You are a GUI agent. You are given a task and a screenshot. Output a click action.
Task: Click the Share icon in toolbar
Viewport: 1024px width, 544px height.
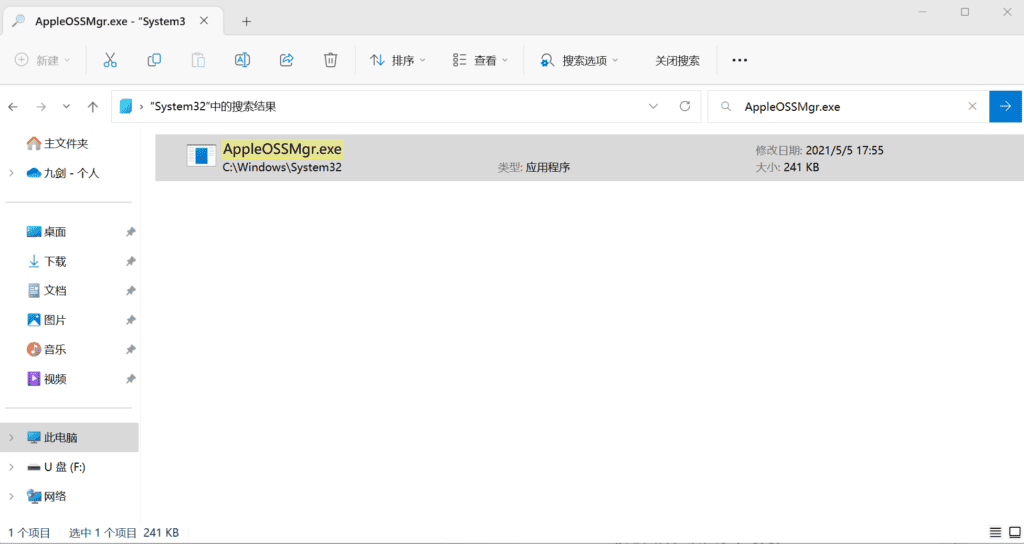pyautogui.click(x=286, y=60)
